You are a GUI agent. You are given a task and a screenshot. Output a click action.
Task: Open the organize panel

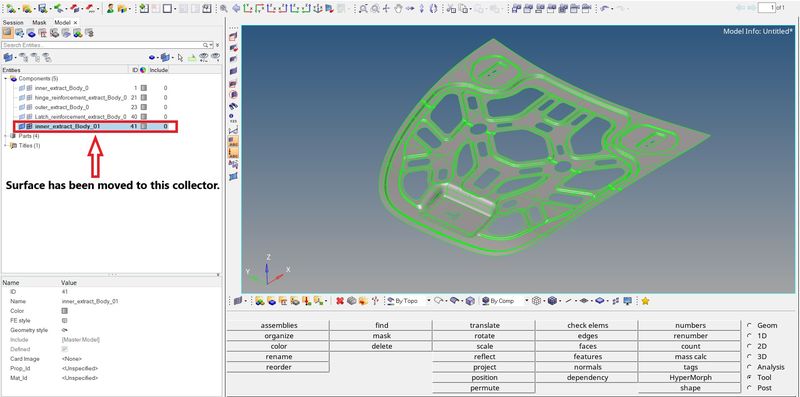(x=279, y=336)
